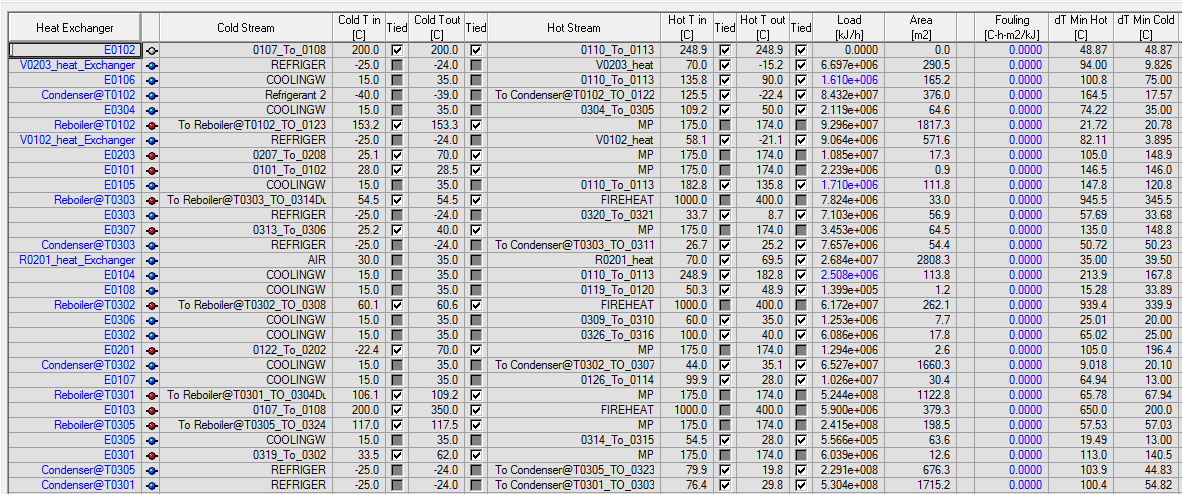
Task: Toggle Hot T in Tied checkbox for E0303
Action: (x=724, y=215)
